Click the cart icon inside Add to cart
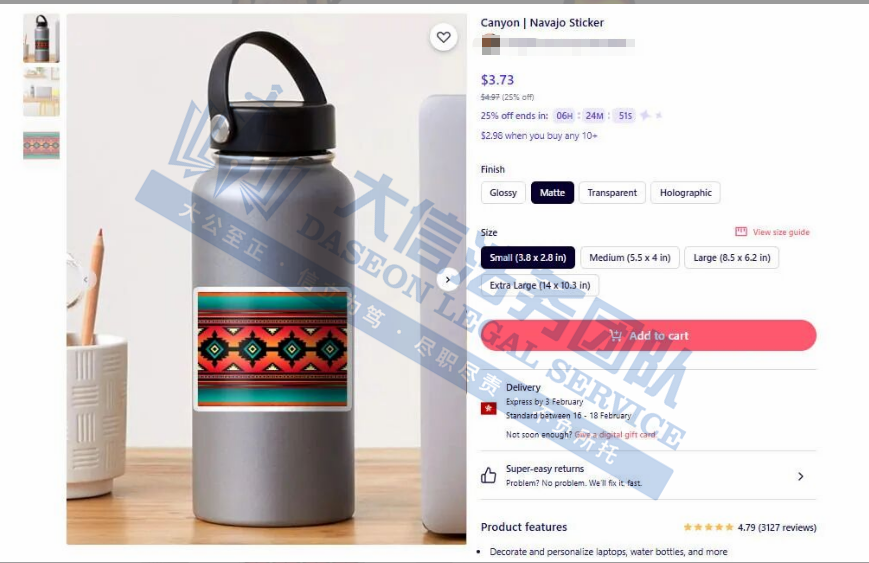The width and height of the screenshot is (869, 563). tap(616, 335)
